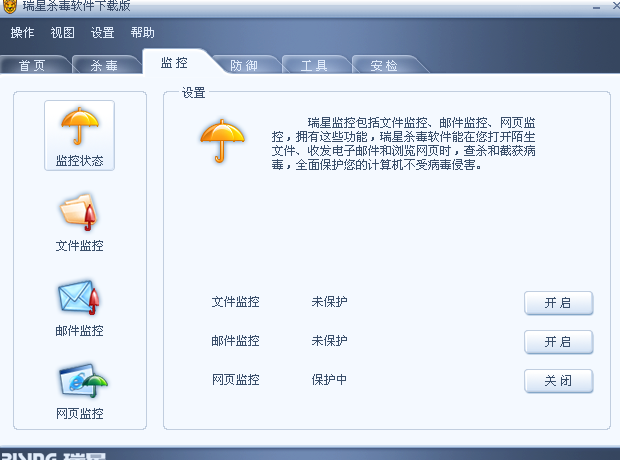
Task: Click 未保护 status beside 文件监控
Action: [329, 302]
